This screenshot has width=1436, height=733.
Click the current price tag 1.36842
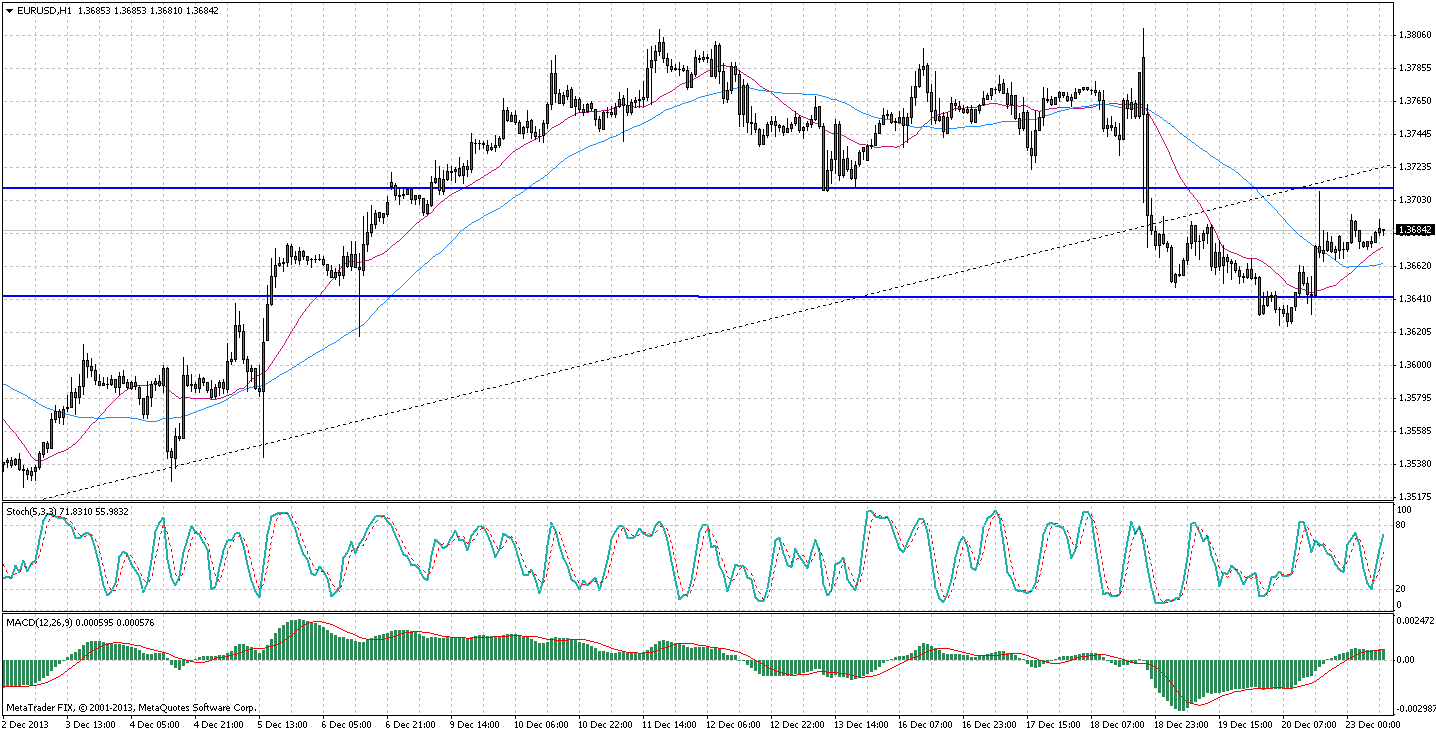[1414, 230]
